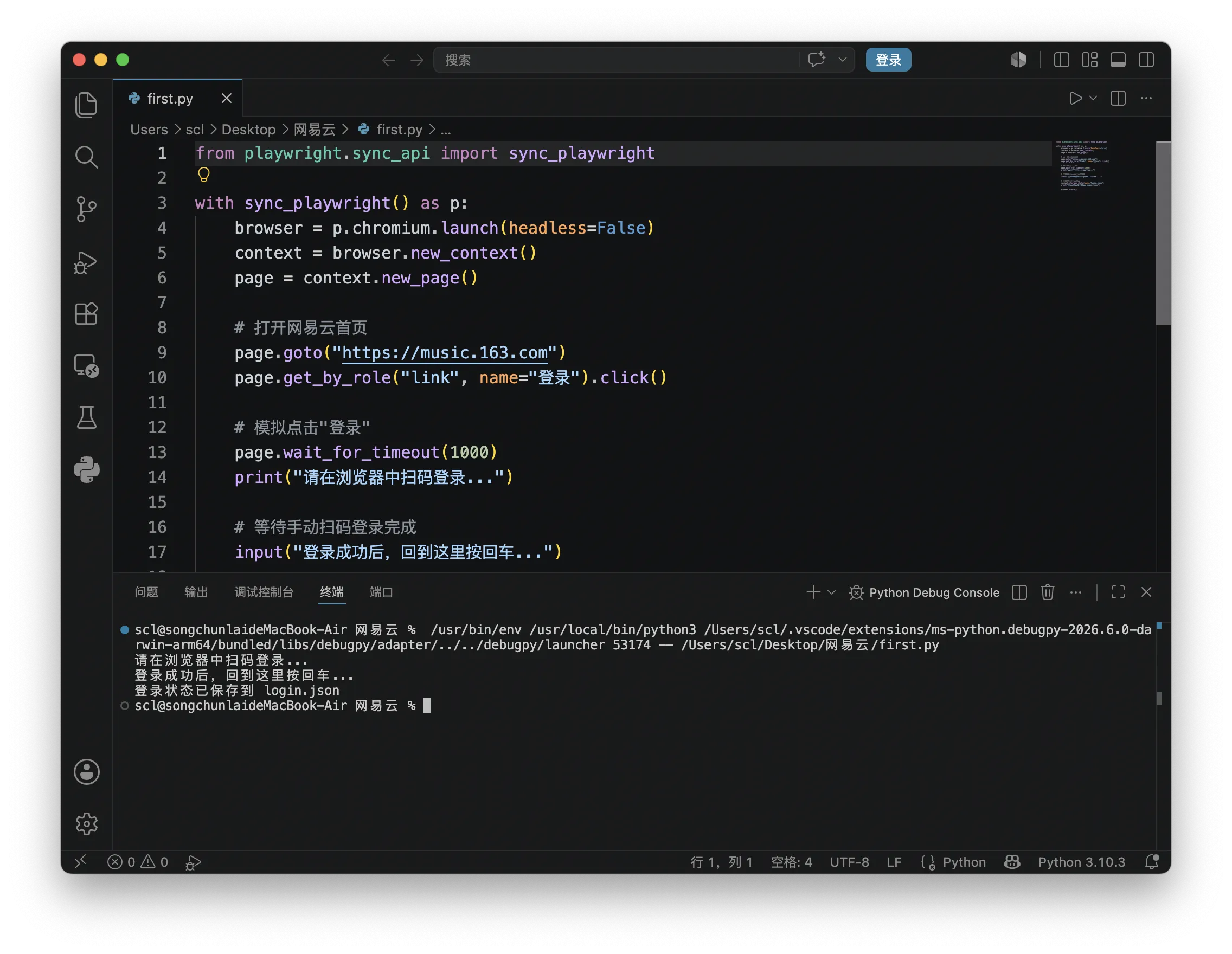The height and width of the screenshot is (954, 1232).
Task: Click the breadcrumb ellipsis symbol segment
Action: coord(446,130)
